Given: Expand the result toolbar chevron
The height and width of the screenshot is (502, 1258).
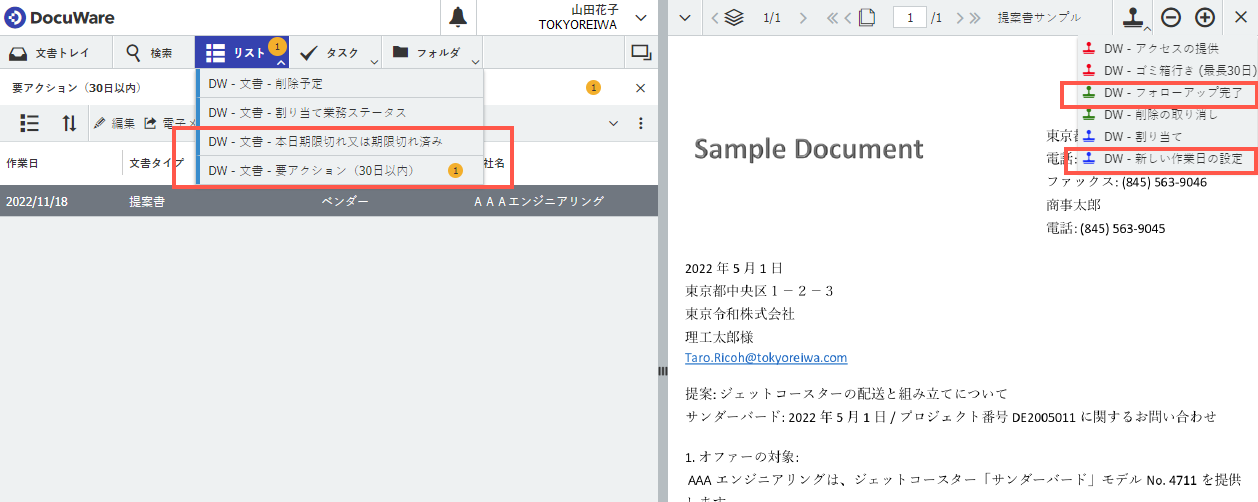Looking at the screenshot, I should click(613, 123).
